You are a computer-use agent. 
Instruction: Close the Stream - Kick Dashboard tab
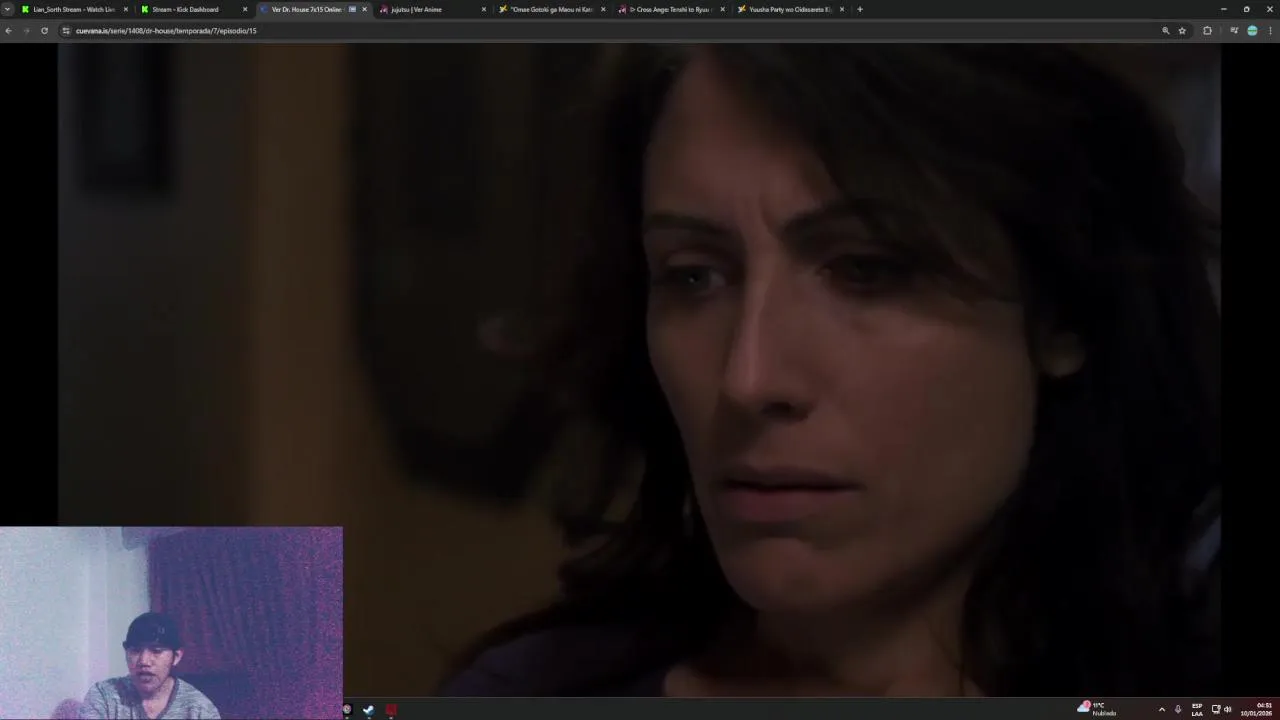(x=245, y=9)
